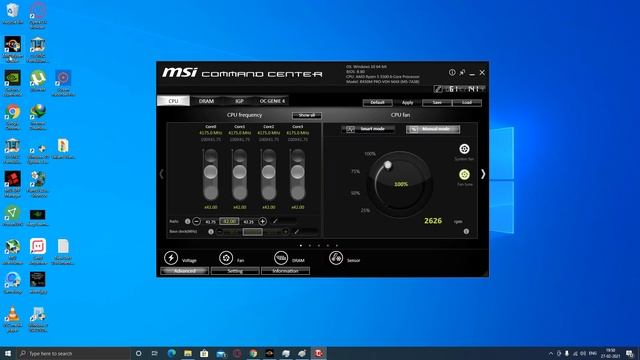
Task: Start Fan tune with yellow fan icon
Action: tap(464, 175)
